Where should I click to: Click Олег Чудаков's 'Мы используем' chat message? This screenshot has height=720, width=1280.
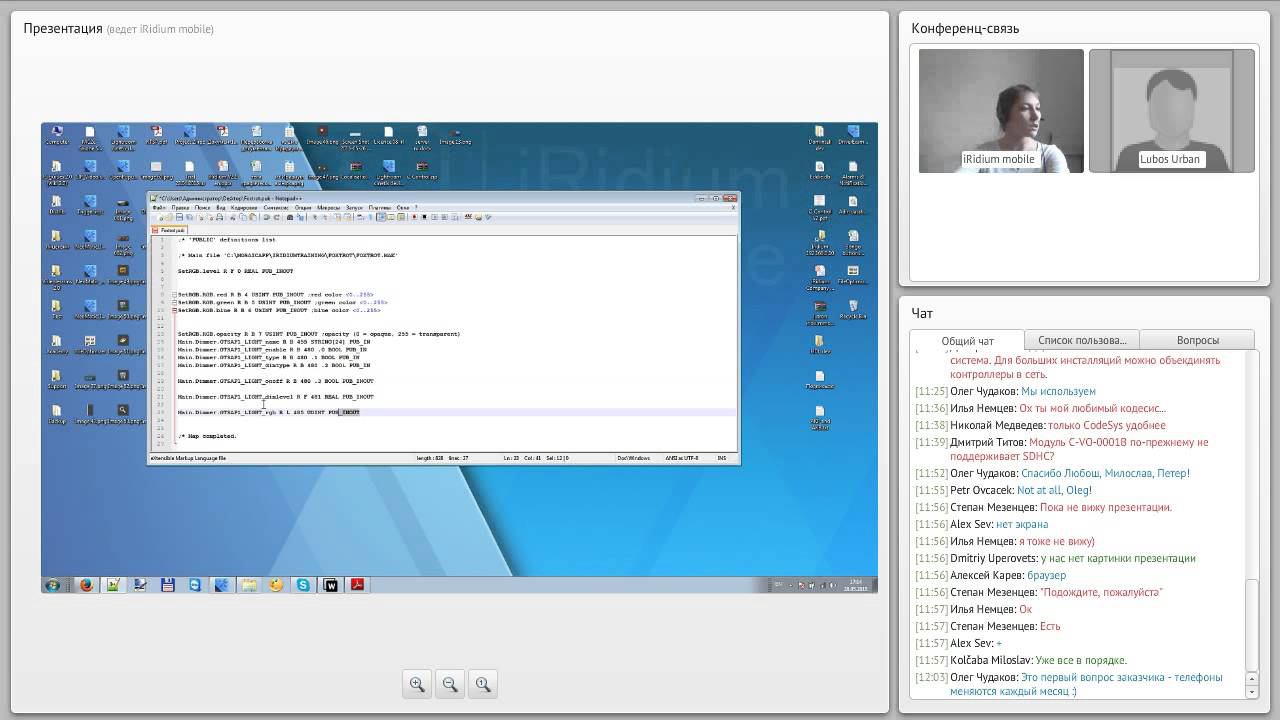click(1058, 391)
